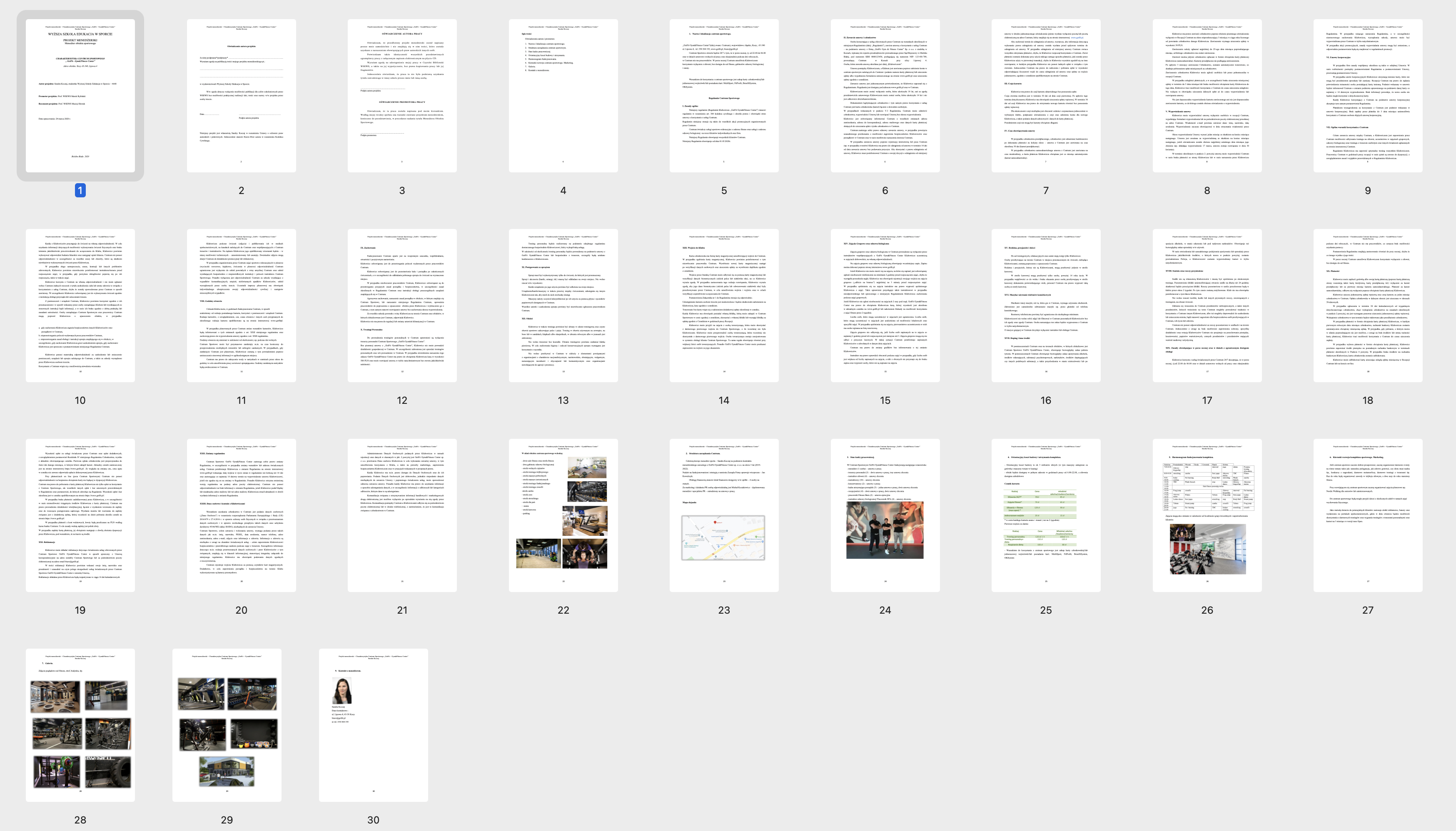Viewport: 1456px width, 831px height.
Task: Open page 30 with contact portrait
Action: (x=373, y=725)
